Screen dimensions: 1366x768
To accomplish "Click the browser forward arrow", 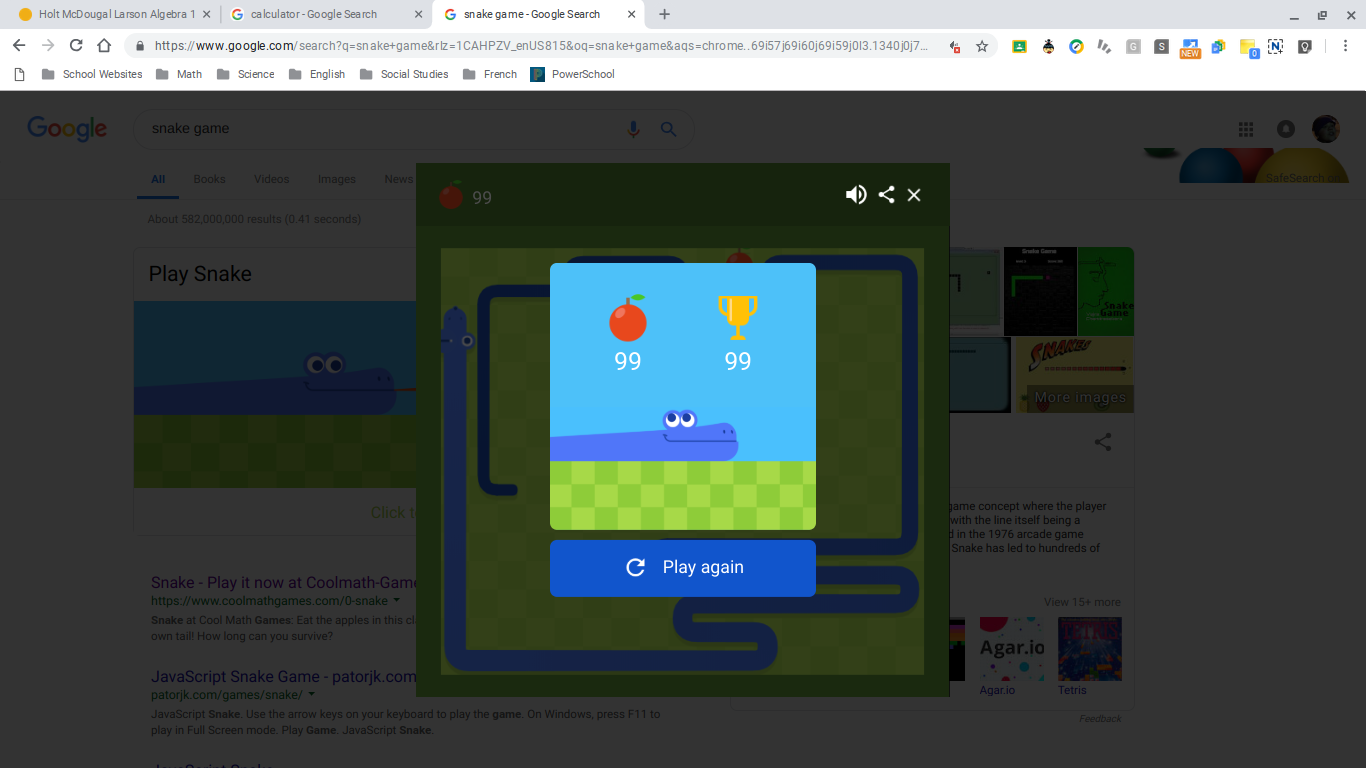I will click(x=47, y=46).
